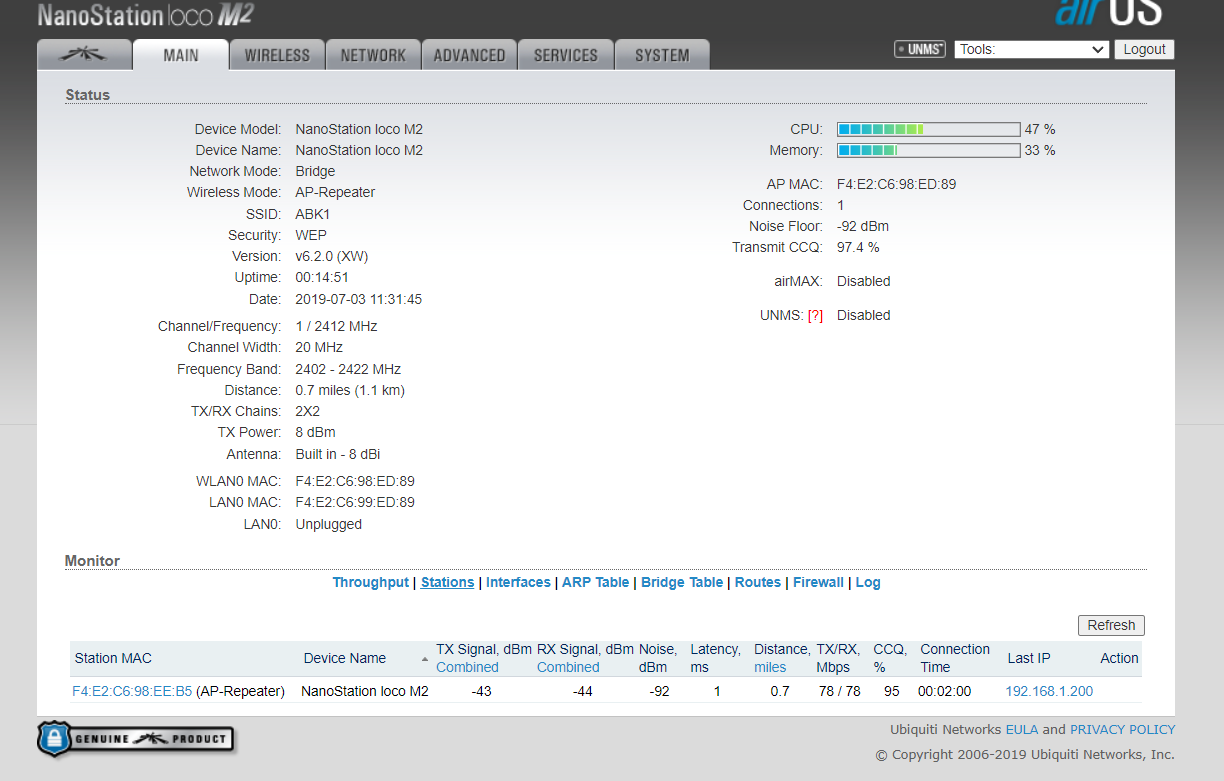Click the Channel/Frequency value 1 / 2412 MHz
The width and height of the screenshot is (1224, 781).
point(336,326)
